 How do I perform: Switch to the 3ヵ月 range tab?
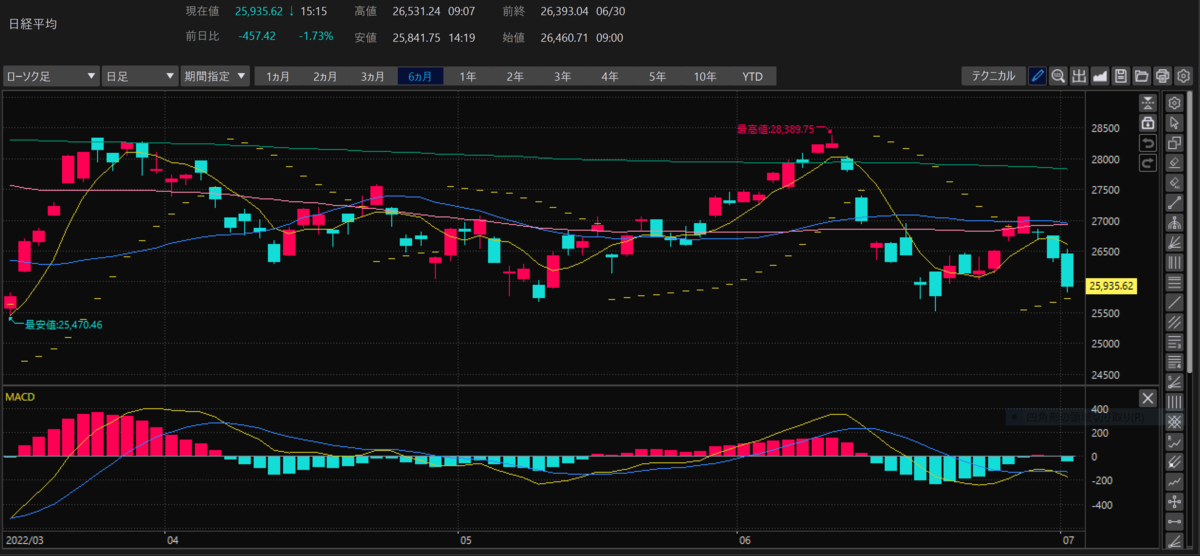pos(373,76)
